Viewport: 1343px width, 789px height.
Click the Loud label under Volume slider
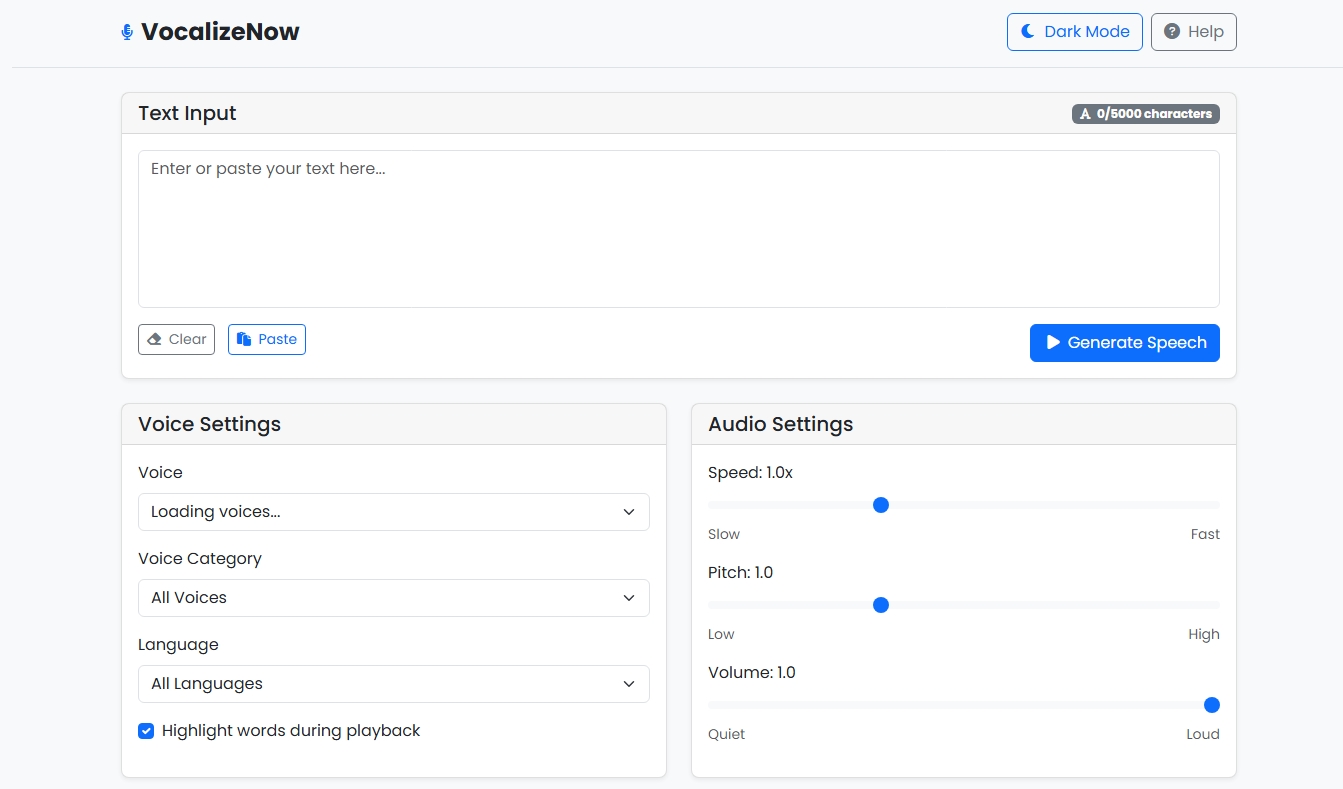[x=1203, y=734]
